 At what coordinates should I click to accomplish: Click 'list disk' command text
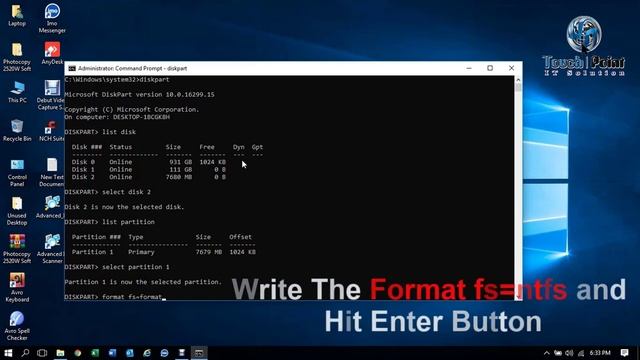[119, 132]
